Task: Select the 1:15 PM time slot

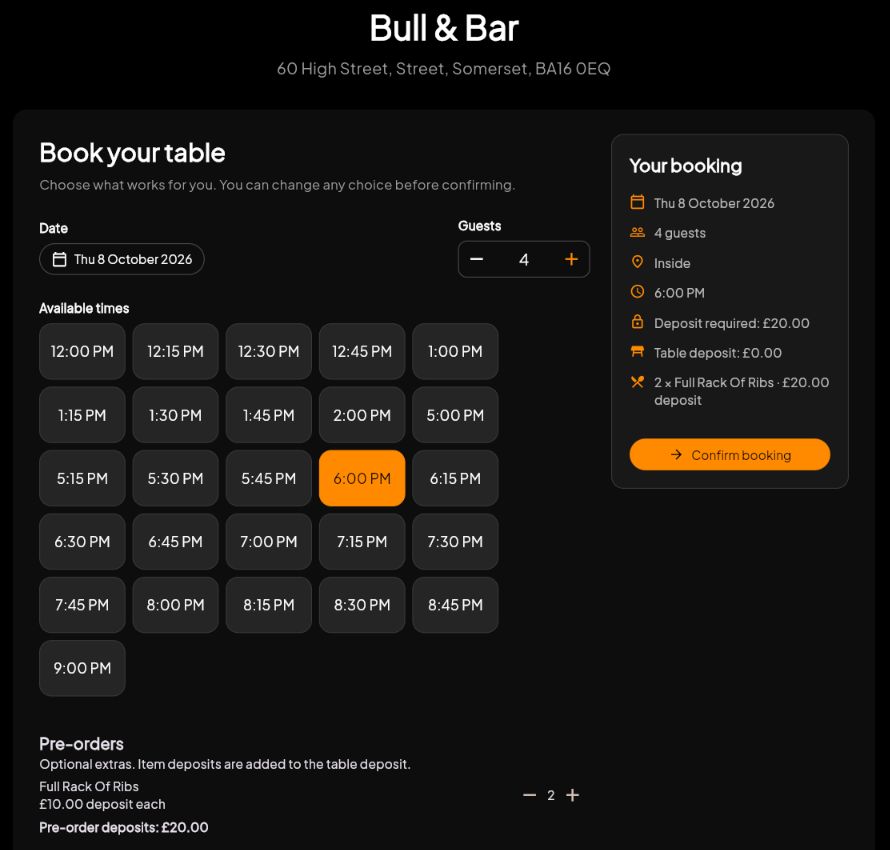Action: (82, 415)
